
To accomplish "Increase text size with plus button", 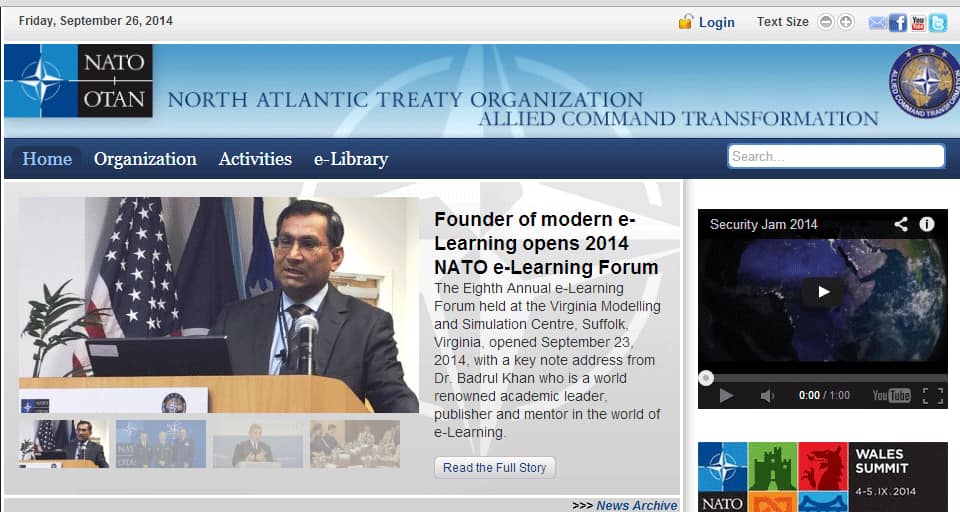I will click(x=846, y=22).
